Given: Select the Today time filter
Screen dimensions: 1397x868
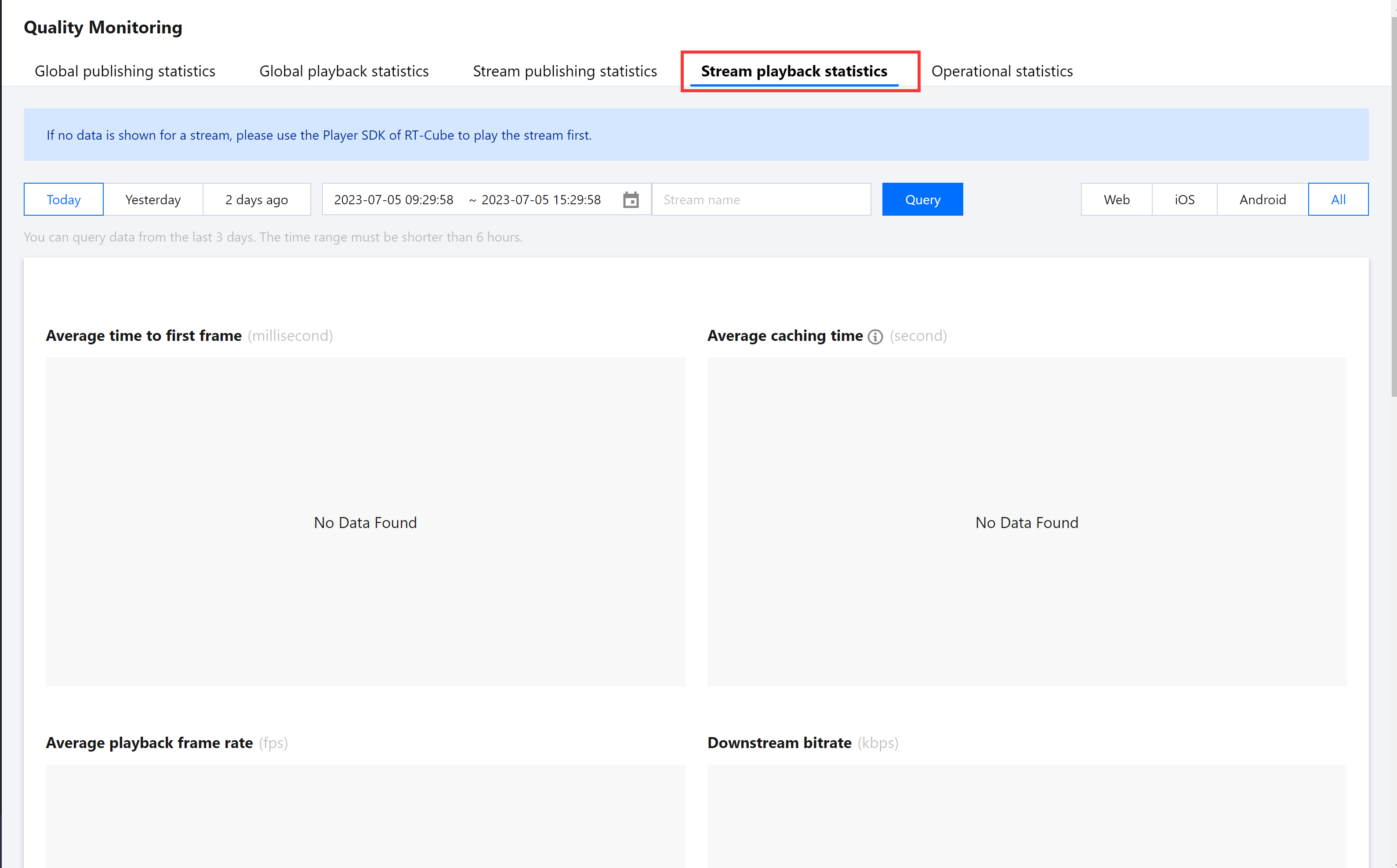Looking at the screenshot, I should (x=63, y=200).
